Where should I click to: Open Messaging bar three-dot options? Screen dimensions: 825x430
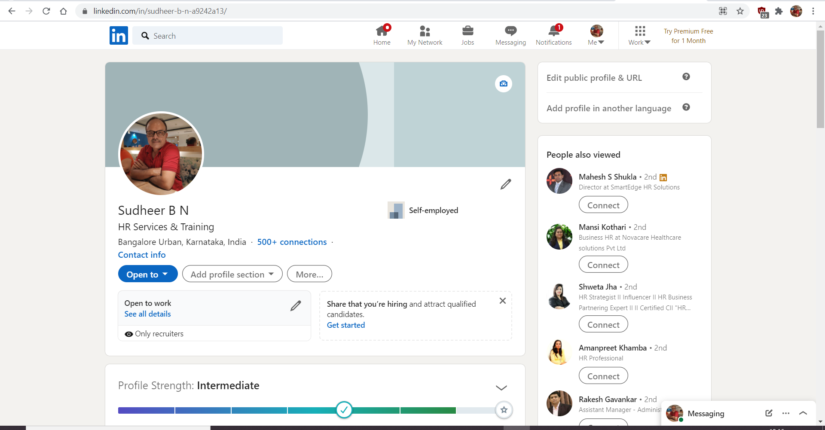pyautogui.click(x=786, y=413)
